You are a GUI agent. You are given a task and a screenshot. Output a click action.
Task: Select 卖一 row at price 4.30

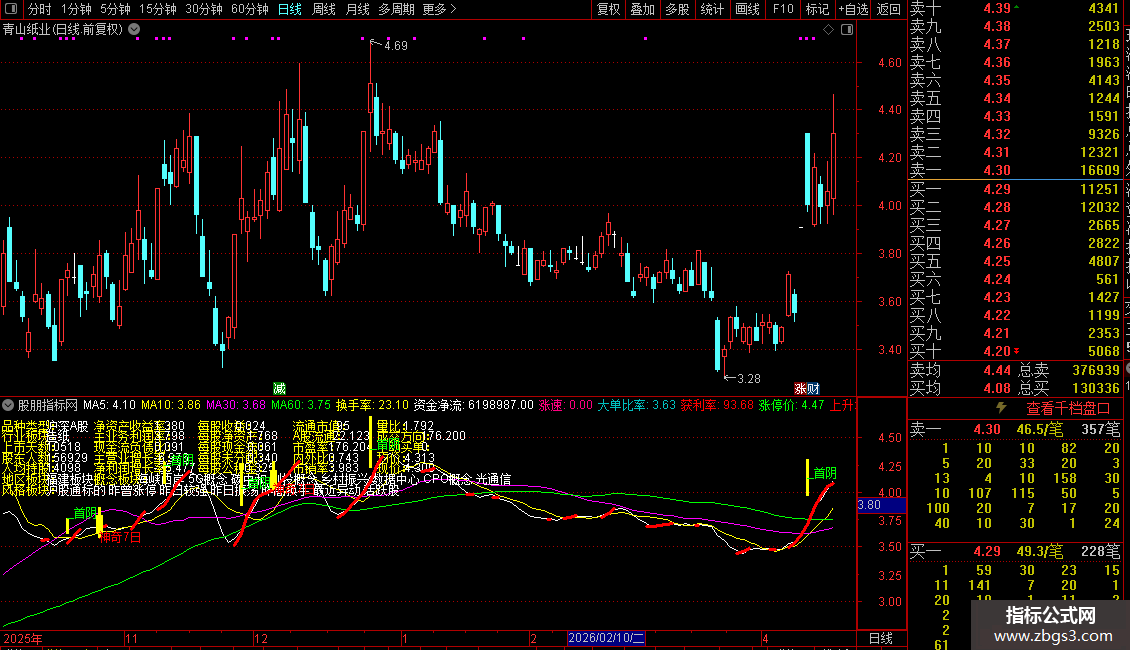[1015, 170]
